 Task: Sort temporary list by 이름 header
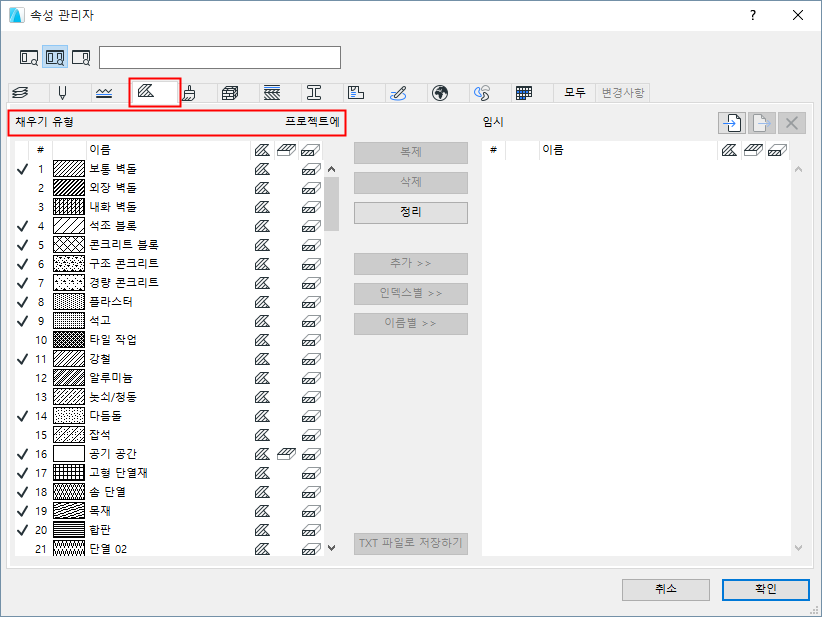pyautogui.click(x=628, y=150)
